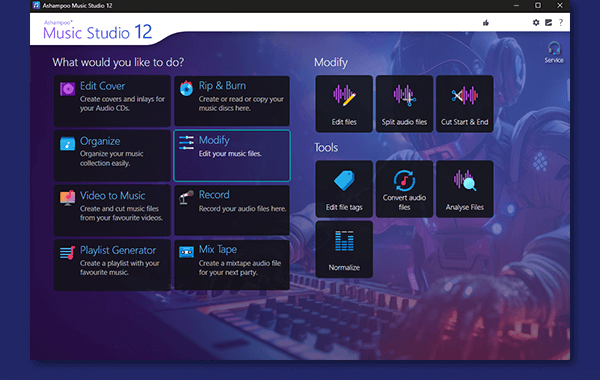Click the news icon beside the gear
Screen dimensions: 600x380
(x=548, y=23)
